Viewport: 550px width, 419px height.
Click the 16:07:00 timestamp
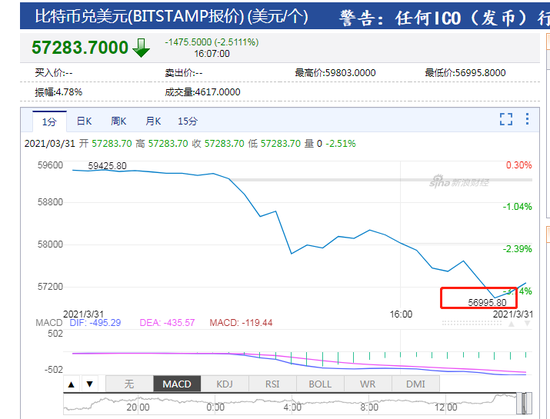[x=212, y=54]
